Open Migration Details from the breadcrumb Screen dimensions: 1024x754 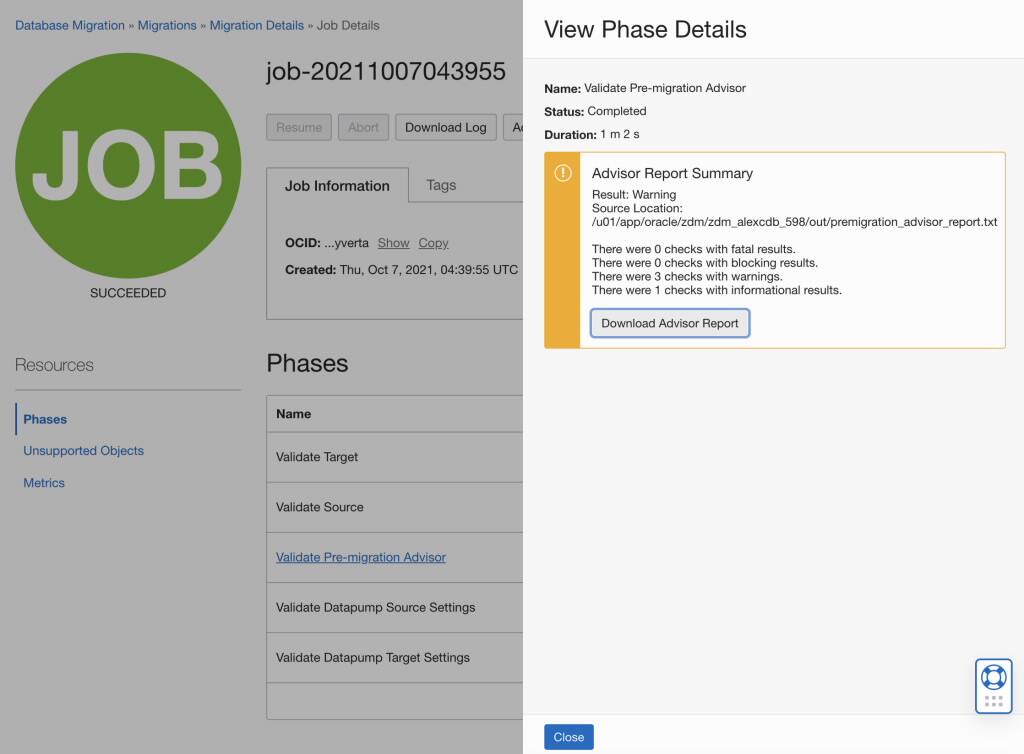tap(254, 25)
